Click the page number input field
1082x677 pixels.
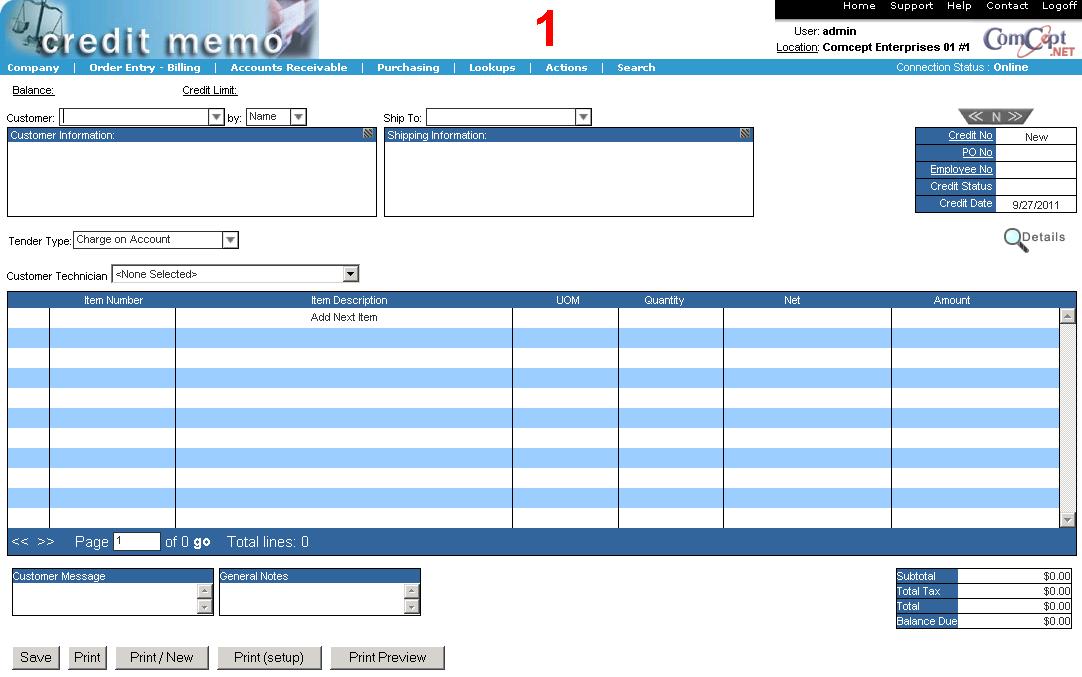(x=136, y=542)
